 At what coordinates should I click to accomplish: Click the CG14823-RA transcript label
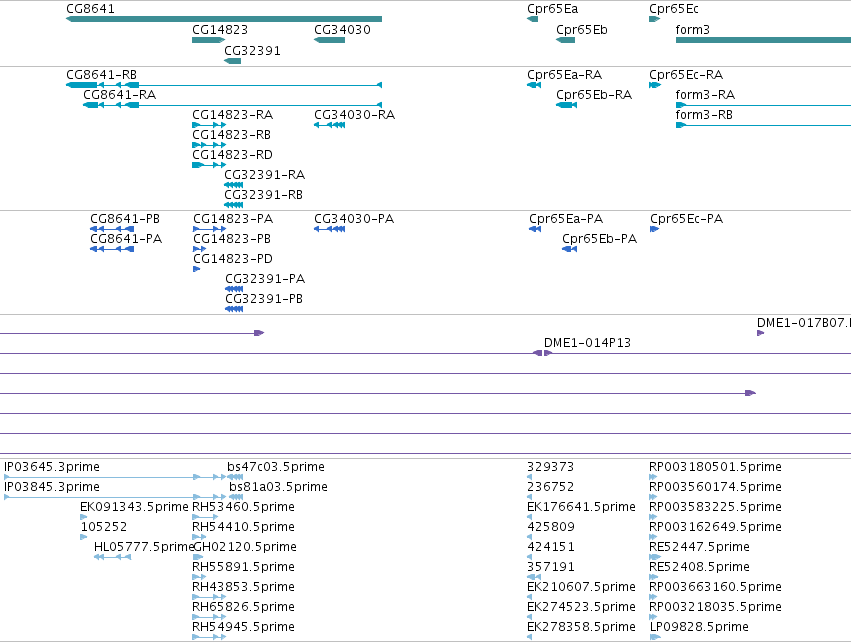click(x=232, y=115)
